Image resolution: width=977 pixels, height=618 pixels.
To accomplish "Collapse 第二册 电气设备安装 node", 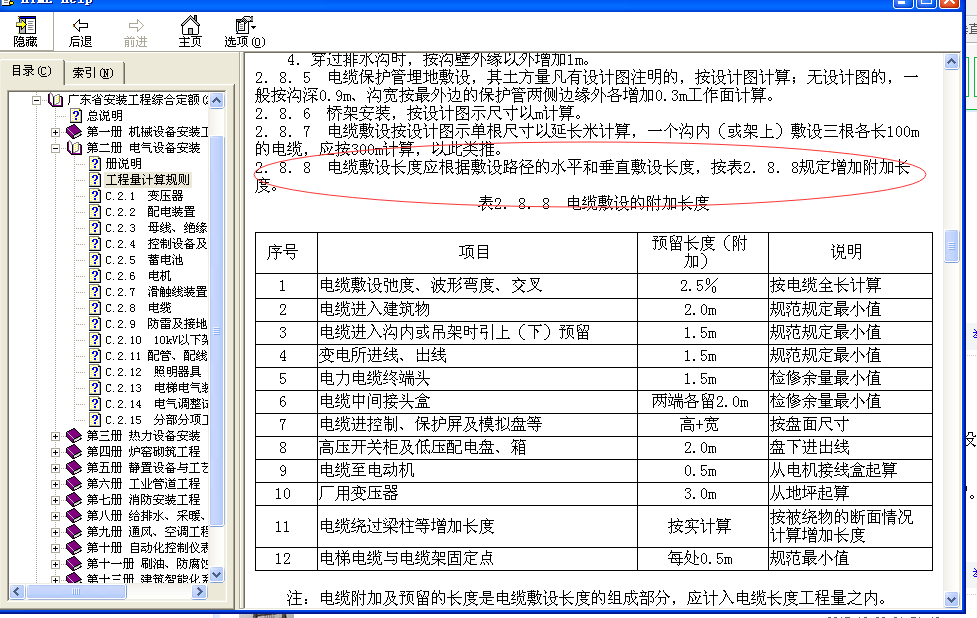I will pos(55,148).
